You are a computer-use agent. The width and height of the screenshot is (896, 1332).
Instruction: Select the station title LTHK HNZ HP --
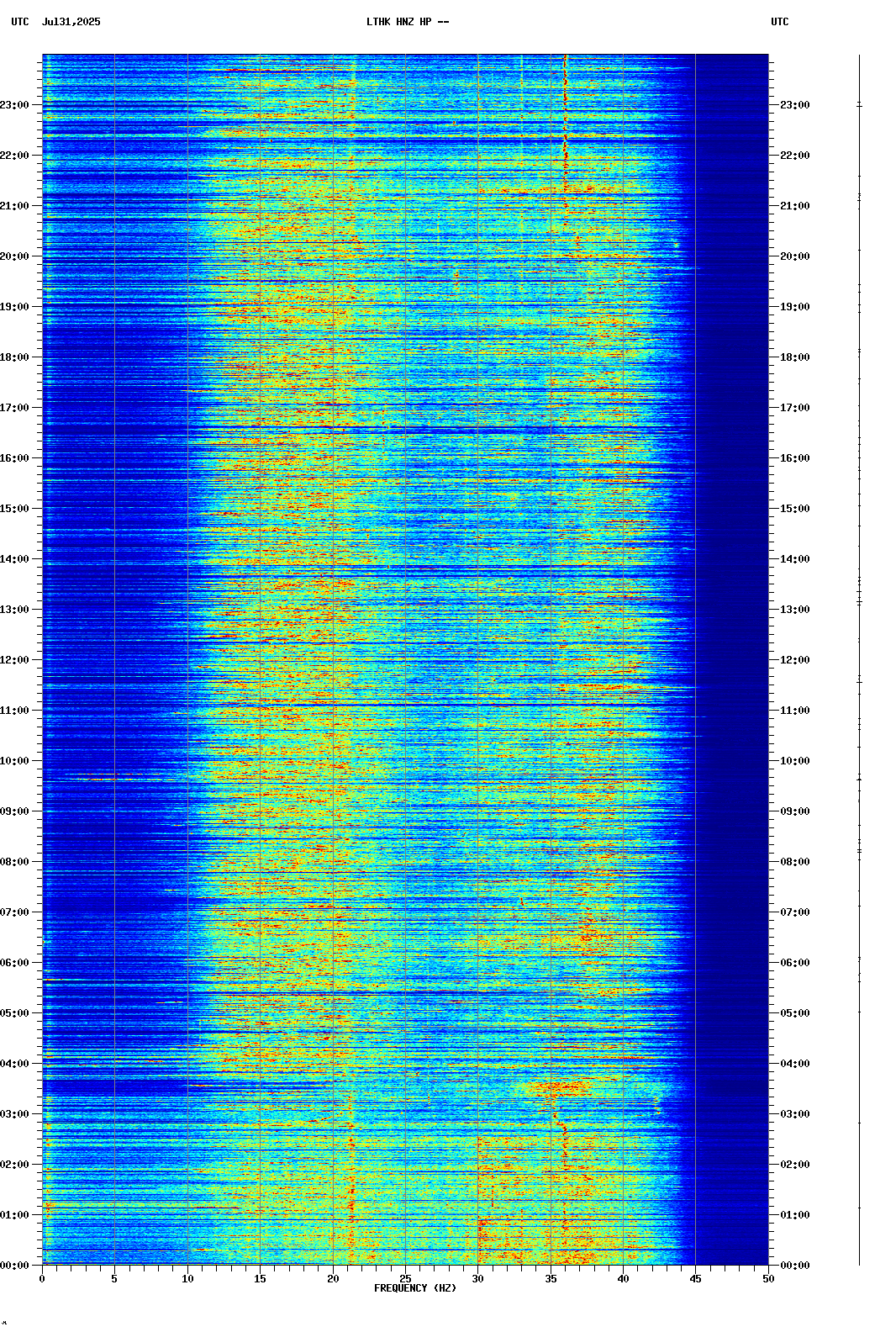(x=408, y=22)
